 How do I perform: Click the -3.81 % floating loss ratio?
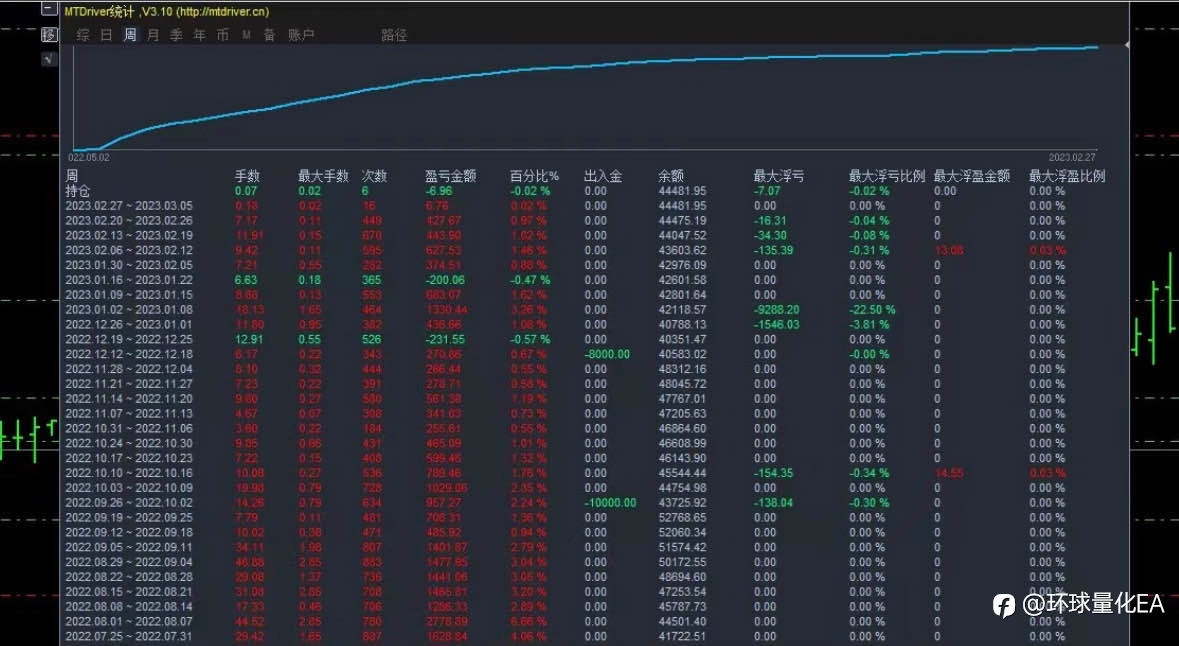[869, 325]
